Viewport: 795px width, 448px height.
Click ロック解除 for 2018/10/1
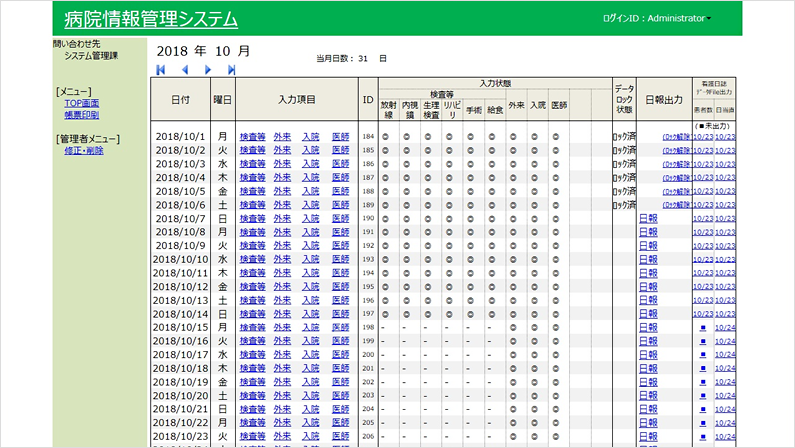pos(677,137)
